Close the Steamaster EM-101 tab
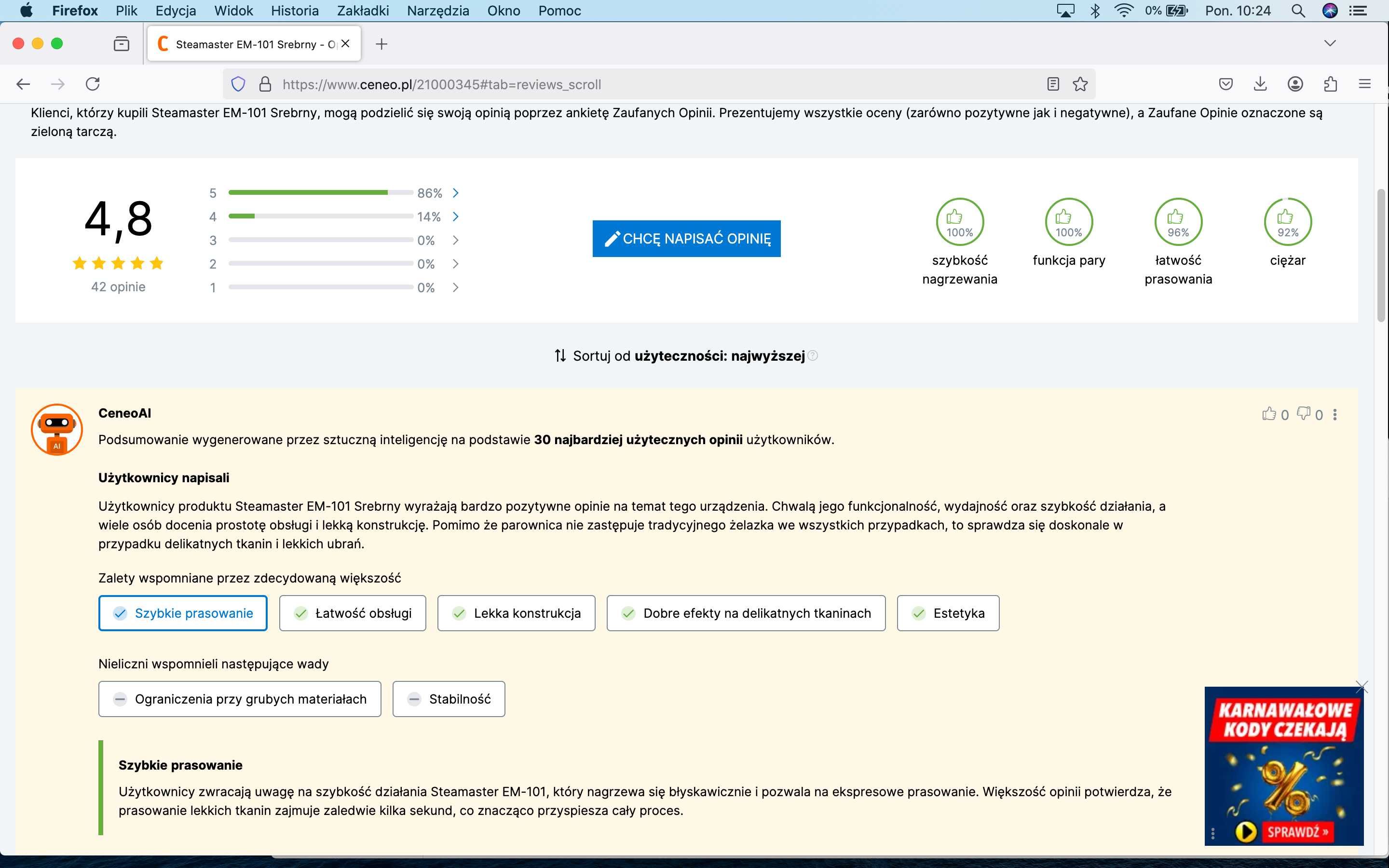This screenshot has height=868, width=1389. [345, 43]
